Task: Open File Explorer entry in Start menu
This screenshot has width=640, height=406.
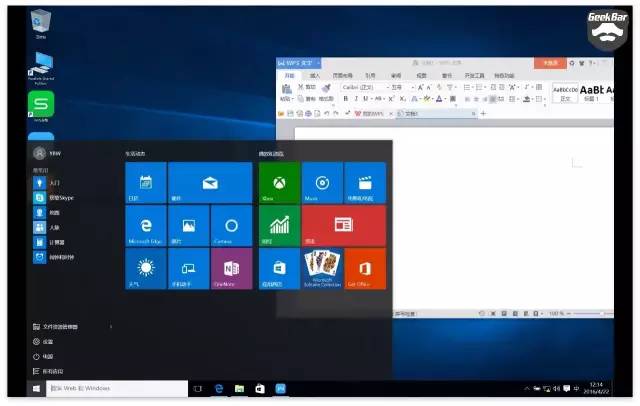Action: pyautogui.click(x=55, y=327)
